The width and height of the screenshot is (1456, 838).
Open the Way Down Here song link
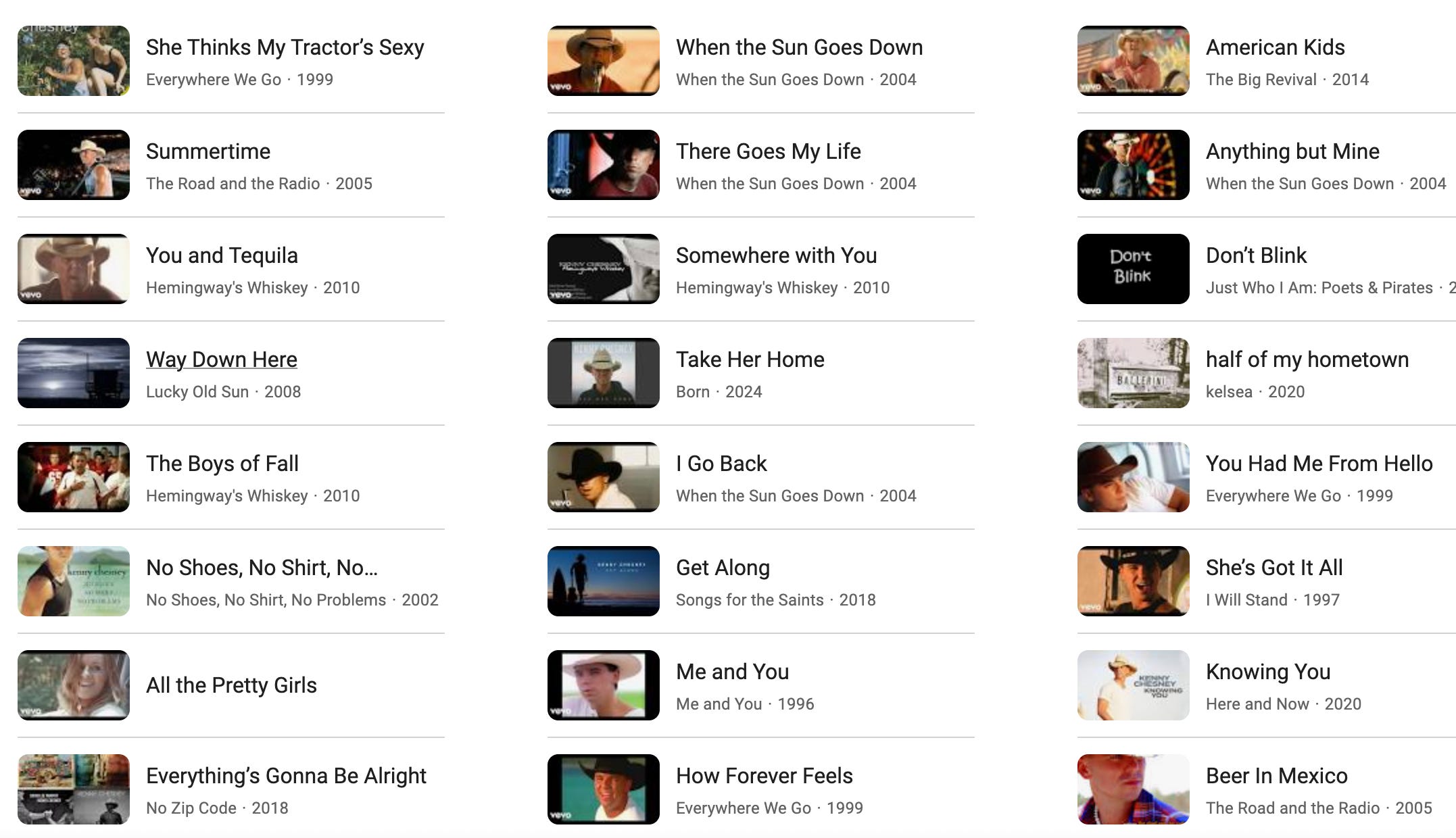pyautogui.click(x=222, y=360)
